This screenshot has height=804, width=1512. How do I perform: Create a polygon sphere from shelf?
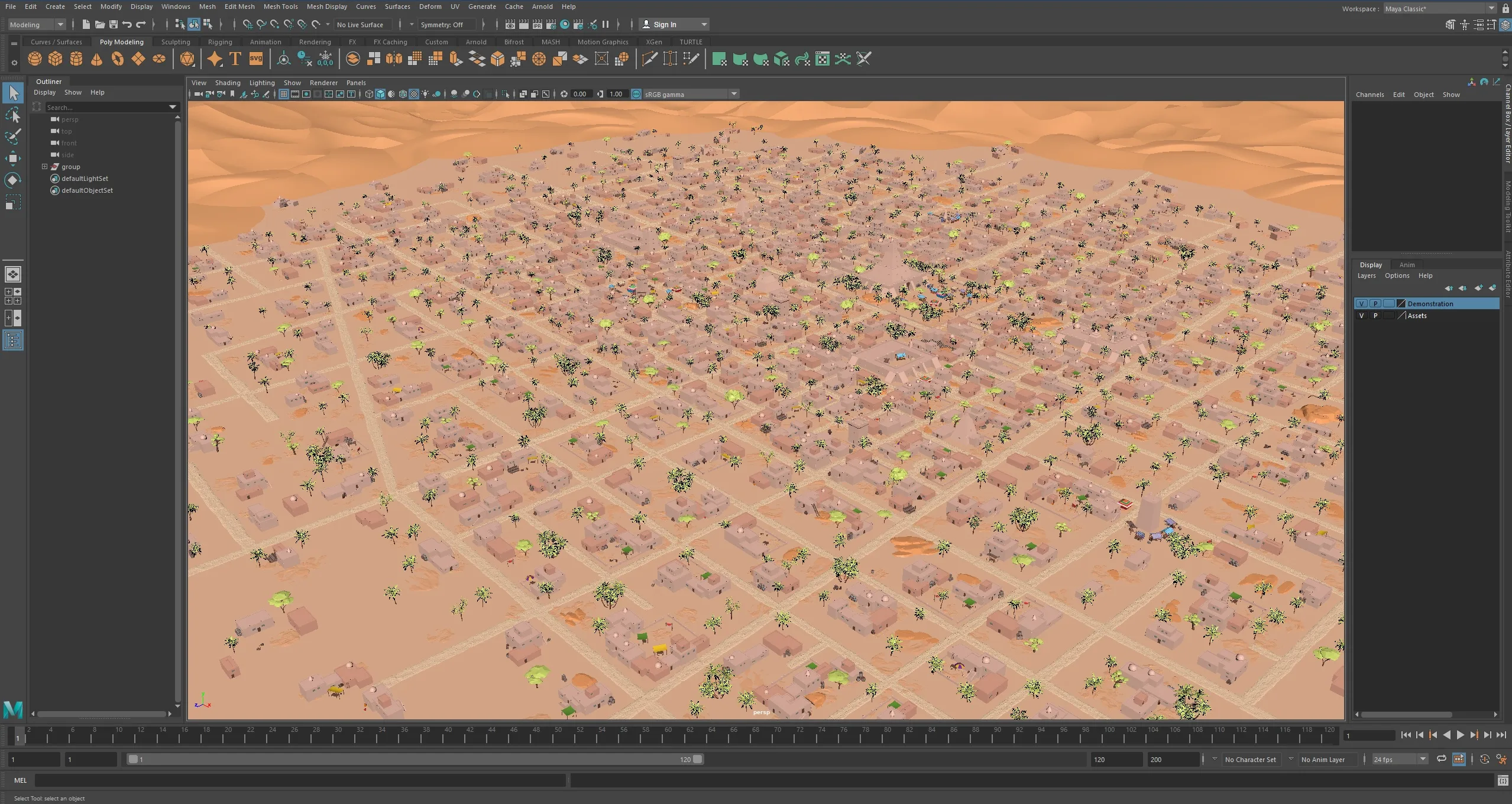tap(35, 59)
